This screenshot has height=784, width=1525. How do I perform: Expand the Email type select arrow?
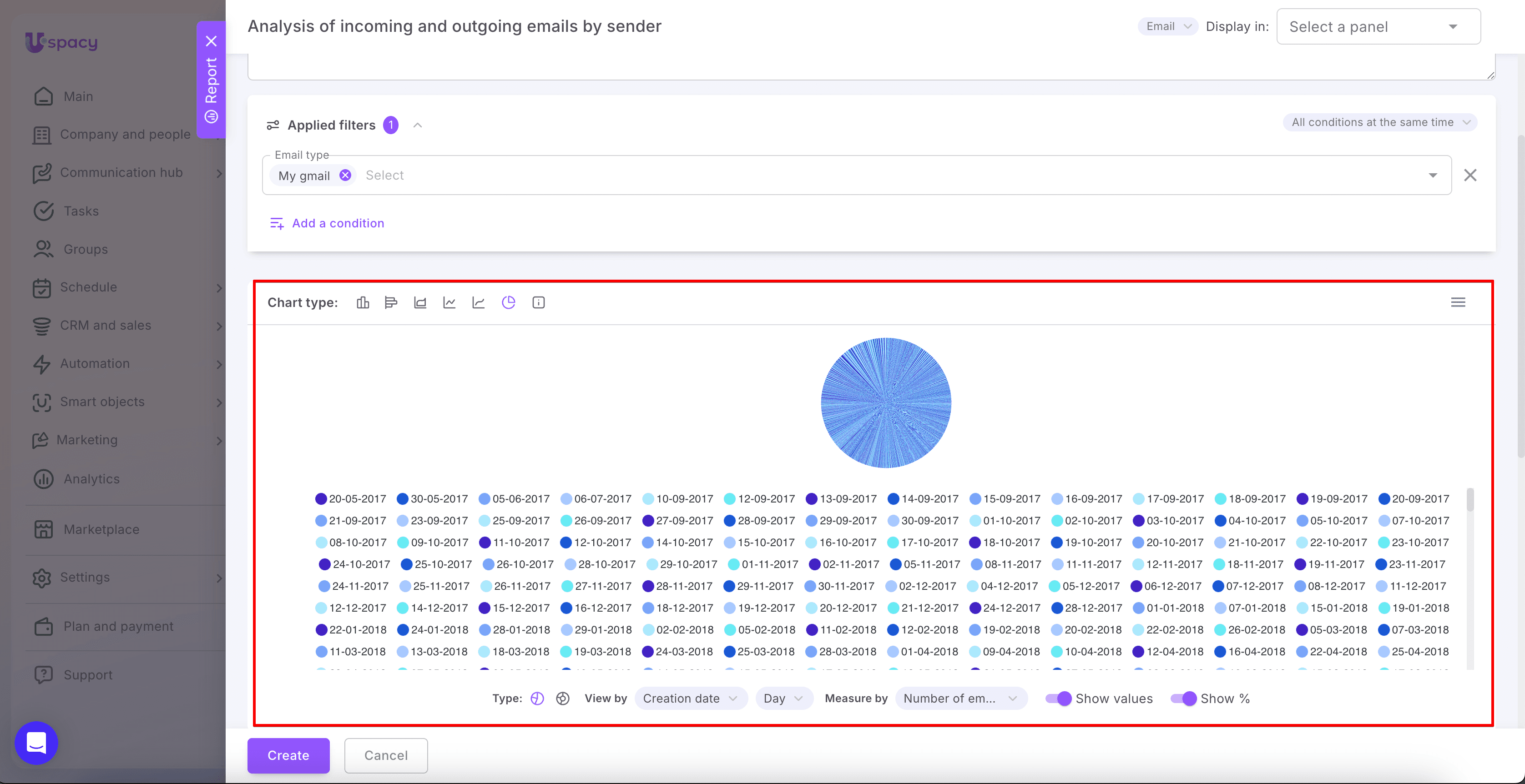(1433, 175)
